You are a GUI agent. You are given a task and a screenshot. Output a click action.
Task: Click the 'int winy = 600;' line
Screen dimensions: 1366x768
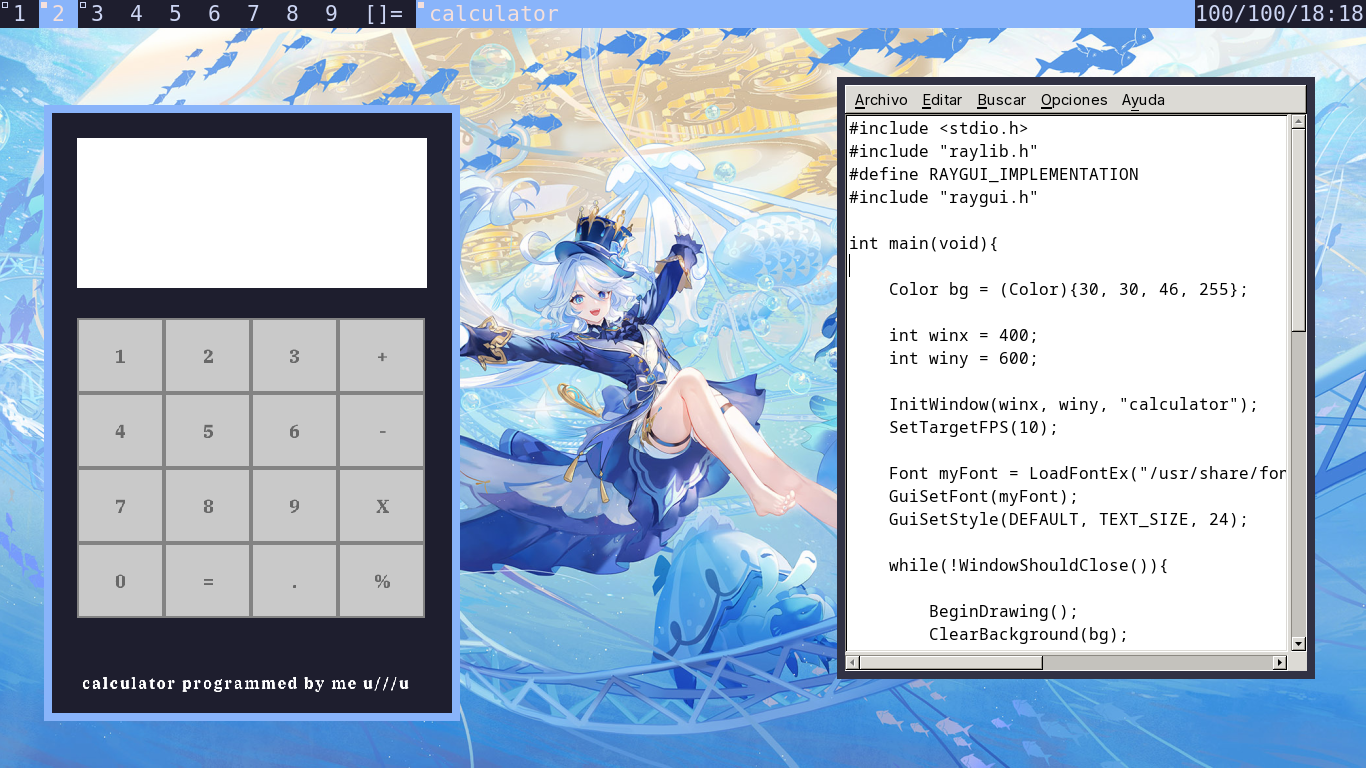tap(963, 358)
